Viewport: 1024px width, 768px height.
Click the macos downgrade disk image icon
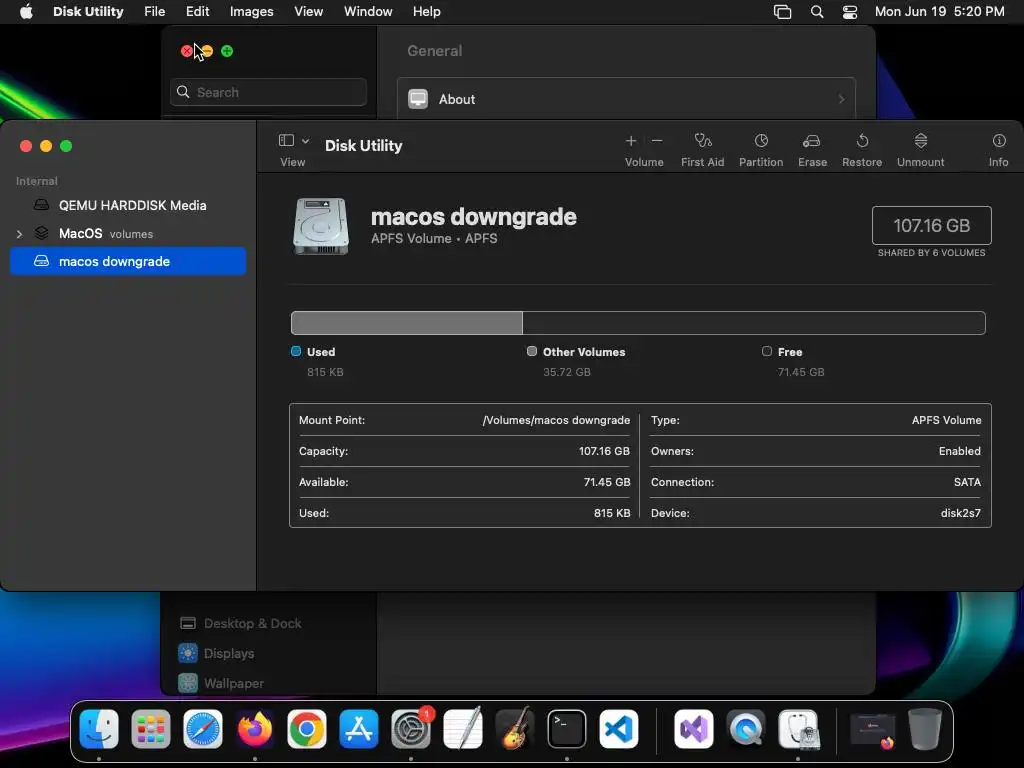(x=321, y=226)
